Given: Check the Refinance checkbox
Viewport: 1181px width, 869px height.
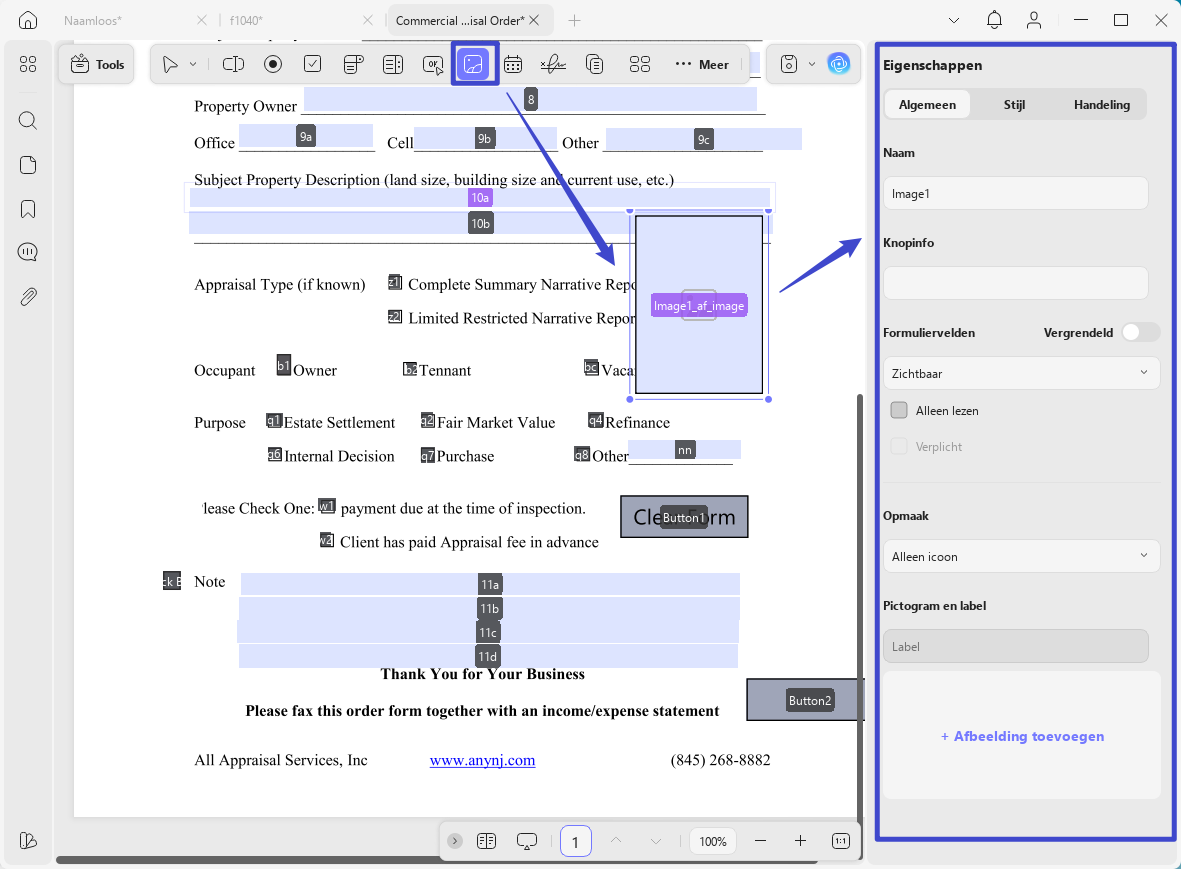Looking at the screenshot, I should [x=596, y=421].
